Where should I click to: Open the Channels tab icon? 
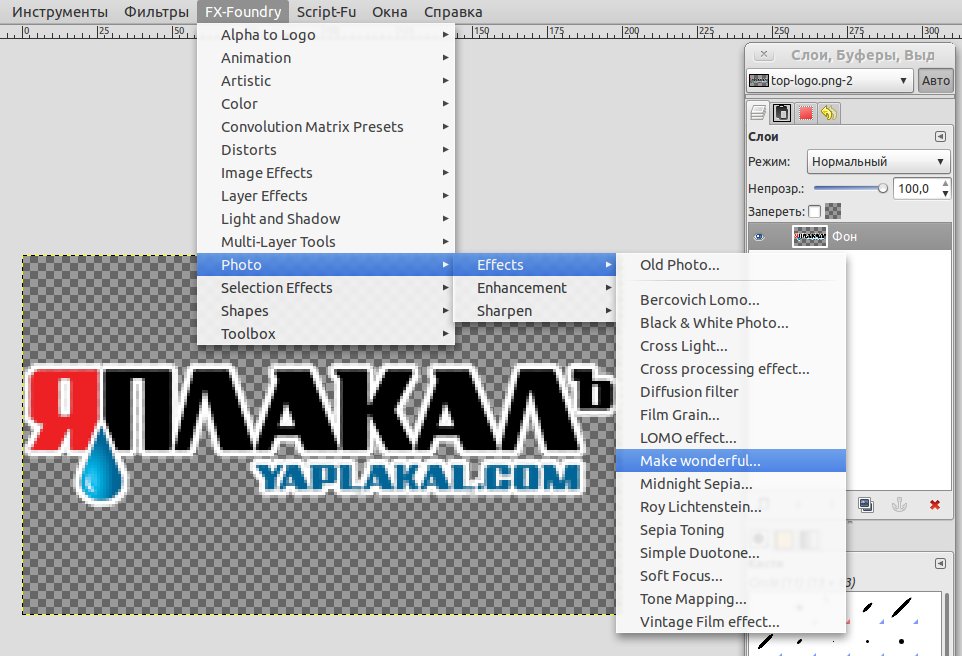point(782,112)
